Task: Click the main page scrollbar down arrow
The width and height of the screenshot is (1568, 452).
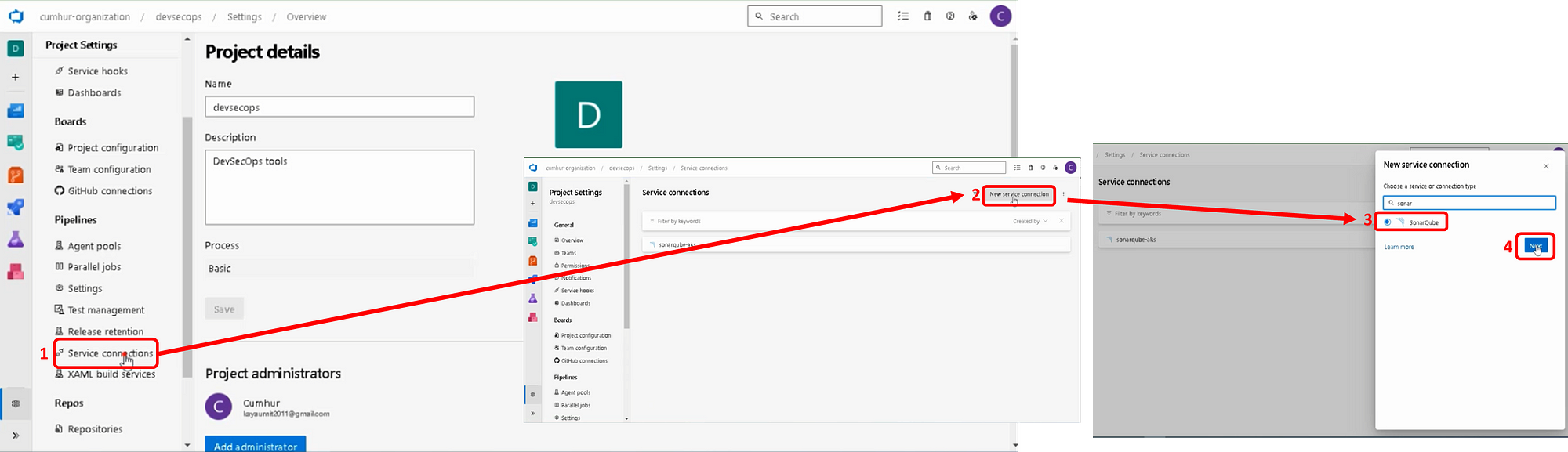Action: (x=1014, y=446)
